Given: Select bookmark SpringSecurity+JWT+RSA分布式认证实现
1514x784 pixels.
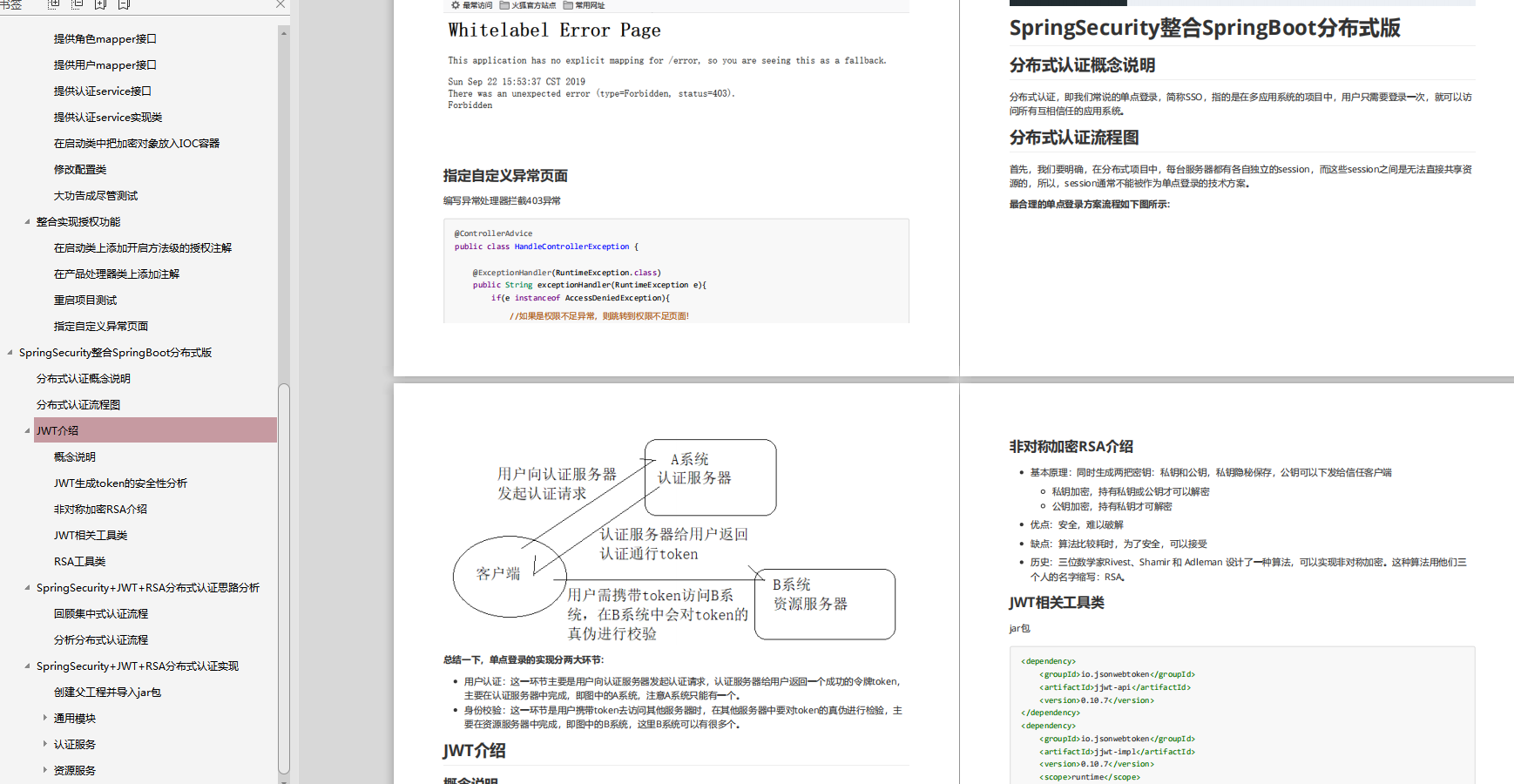Looking at the screenshot, I should (x=138, y=666).
